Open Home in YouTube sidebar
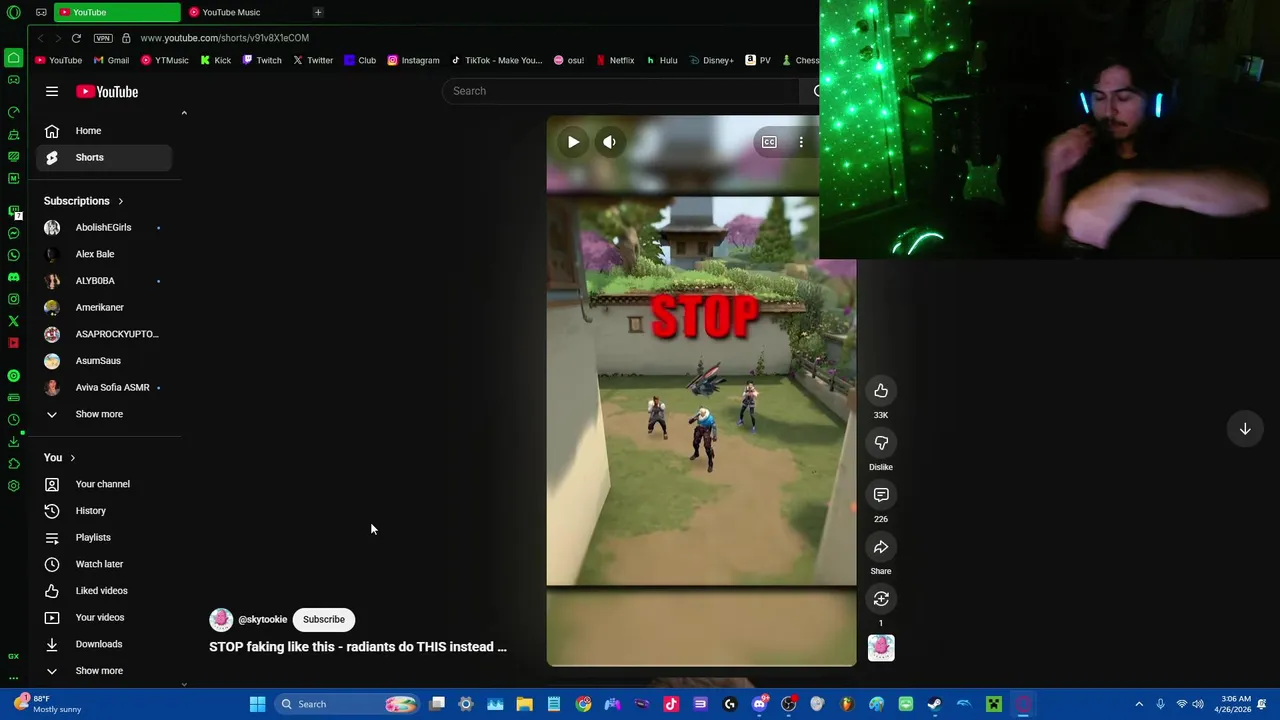The image size is (1280, 720). [x=104, y=131]
